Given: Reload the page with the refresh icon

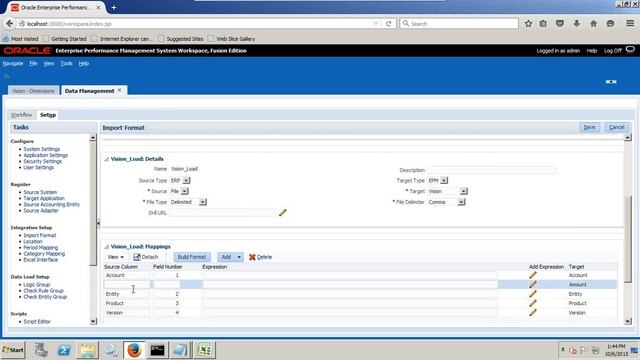Looking at the screenshot, I should [x=389, y=24].
